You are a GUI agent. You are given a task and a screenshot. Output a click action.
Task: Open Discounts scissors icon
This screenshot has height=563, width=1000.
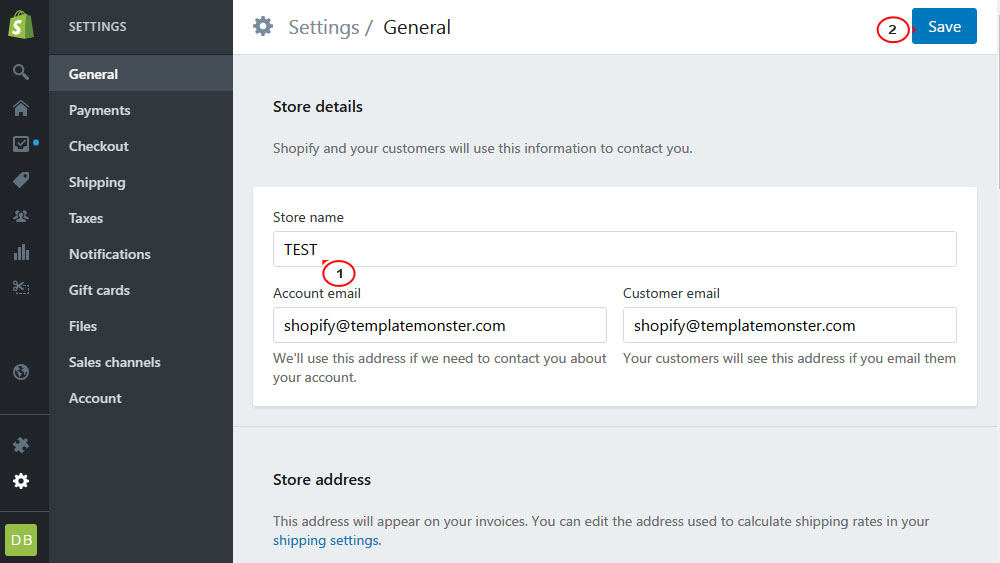(21, 288)
